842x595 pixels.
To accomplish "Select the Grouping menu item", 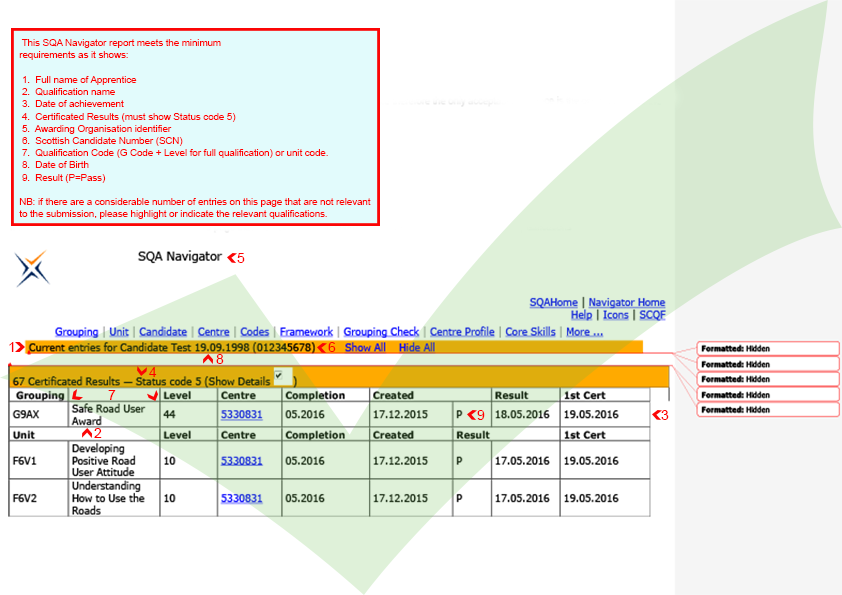I will coord(76,332).
